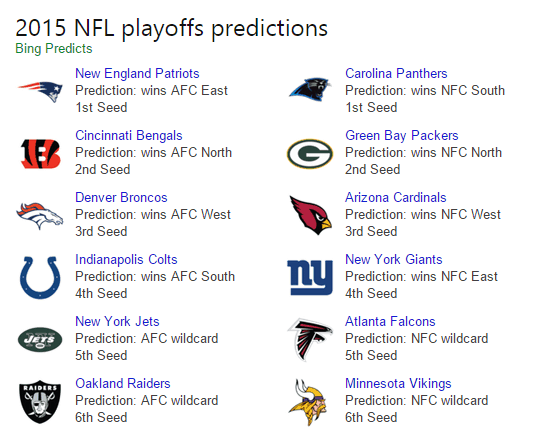Click the Green Bay Packers link
This screenshot has height=432, width=534.
coord(402,136)
